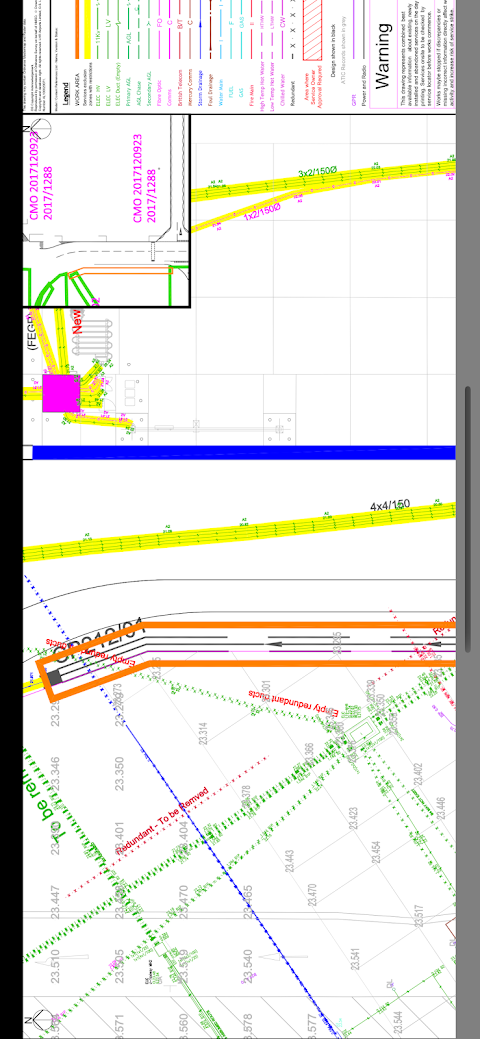Click the 'Chilled Water' legend label
The height and width of the screenshot is (1039, 480).
coord(282,89)
